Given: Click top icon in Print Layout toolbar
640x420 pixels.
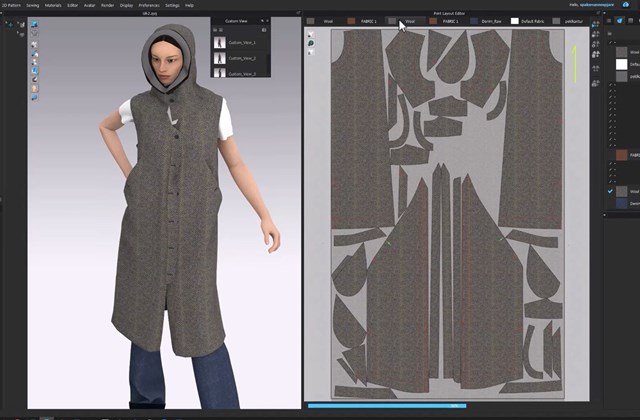Looking at the screenshot, I should (311, 35).
